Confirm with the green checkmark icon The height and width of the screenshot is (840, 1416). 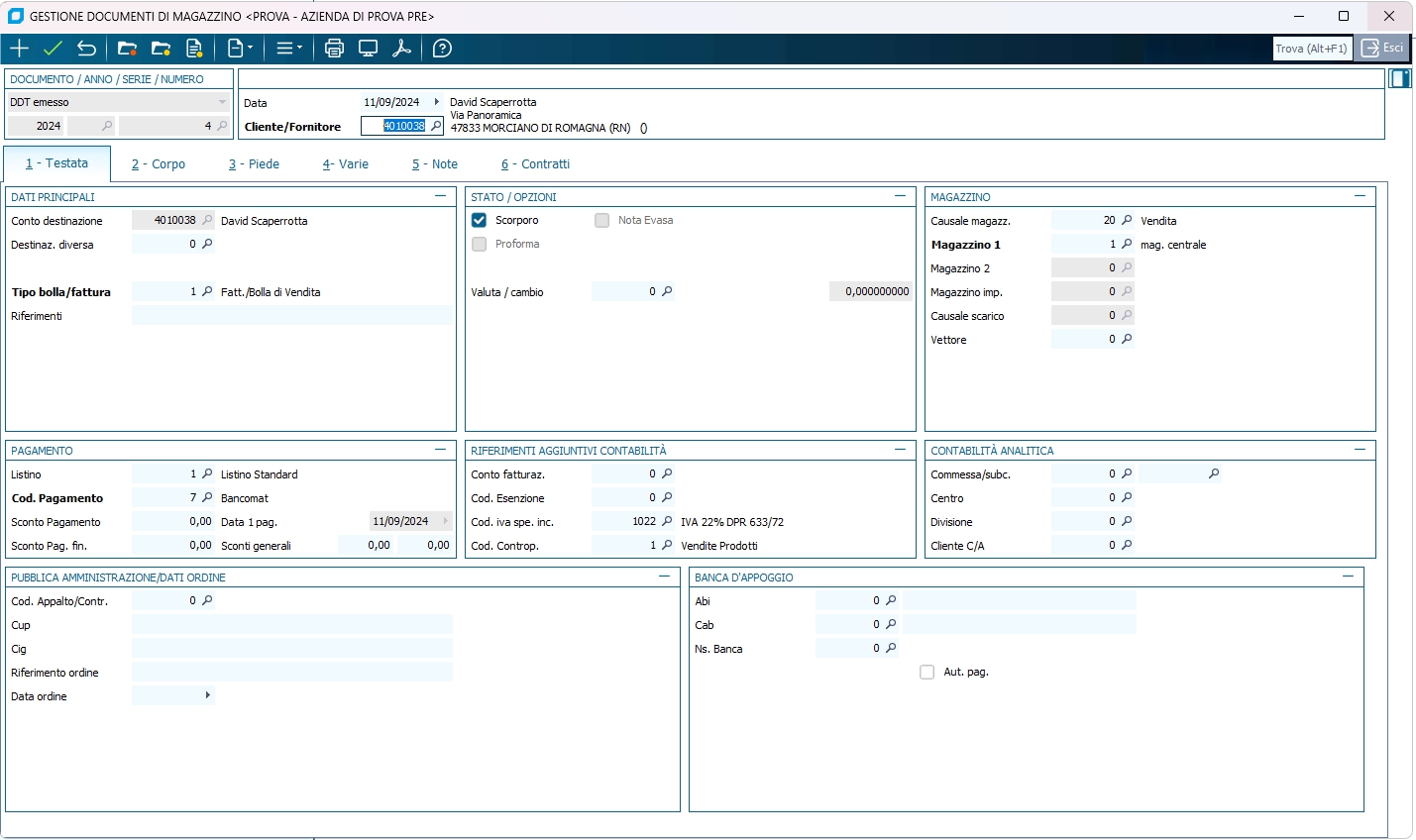point(54,49)
